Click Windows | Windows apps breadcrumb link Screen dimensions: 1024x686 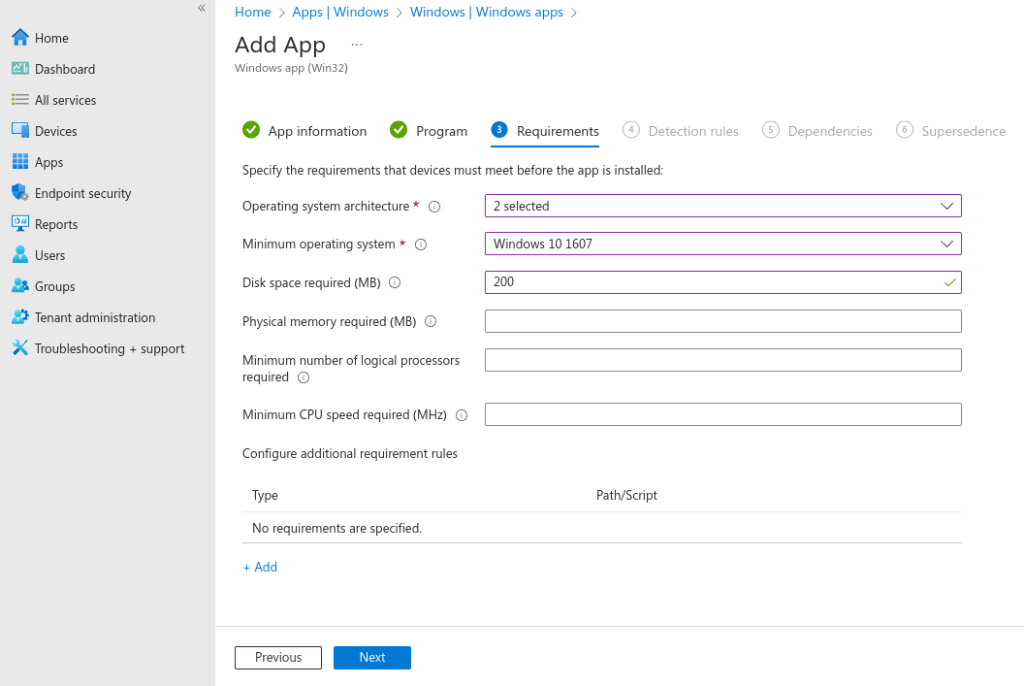click(487, 12)
